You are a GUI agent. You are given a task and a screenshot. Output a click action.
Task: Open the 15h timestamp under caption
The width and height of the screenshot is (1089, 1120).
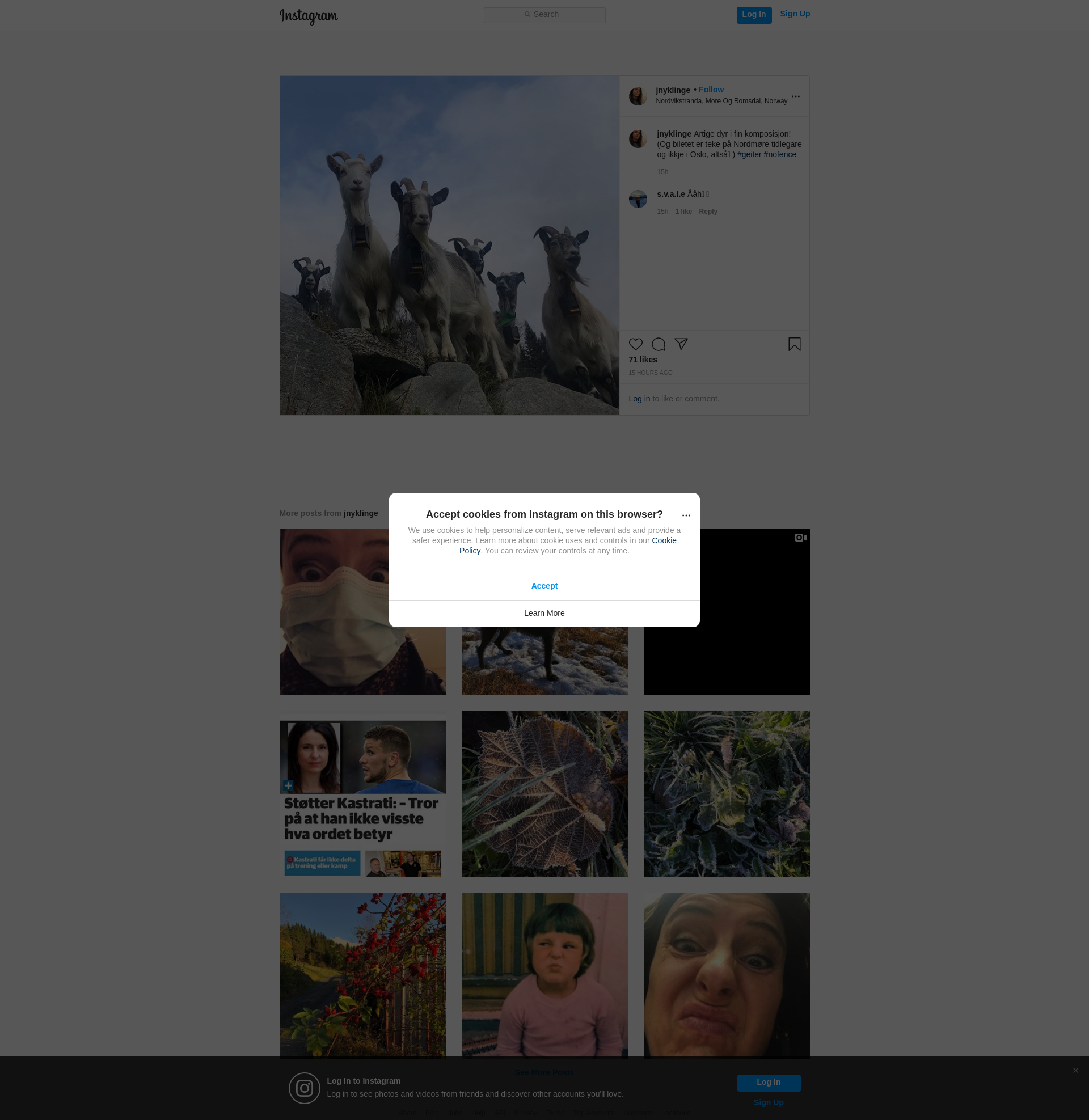(662, 172)
